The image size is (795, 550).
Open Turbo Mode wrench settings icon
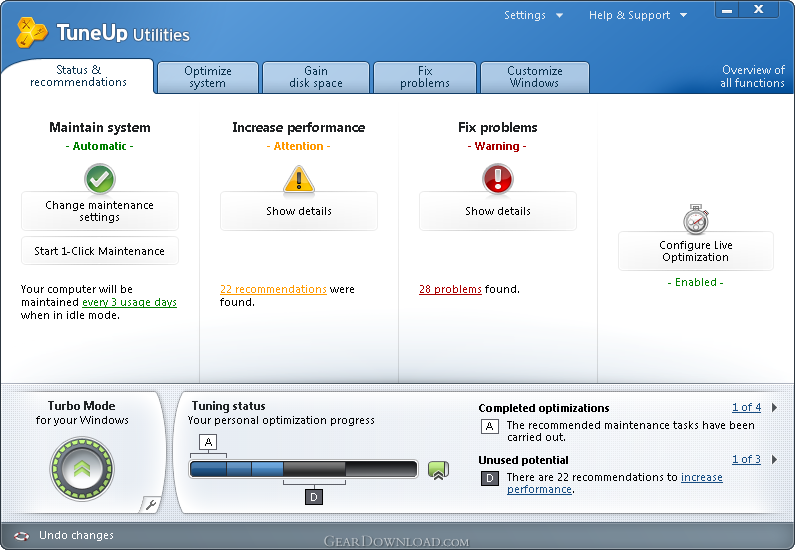click(151, 504)
